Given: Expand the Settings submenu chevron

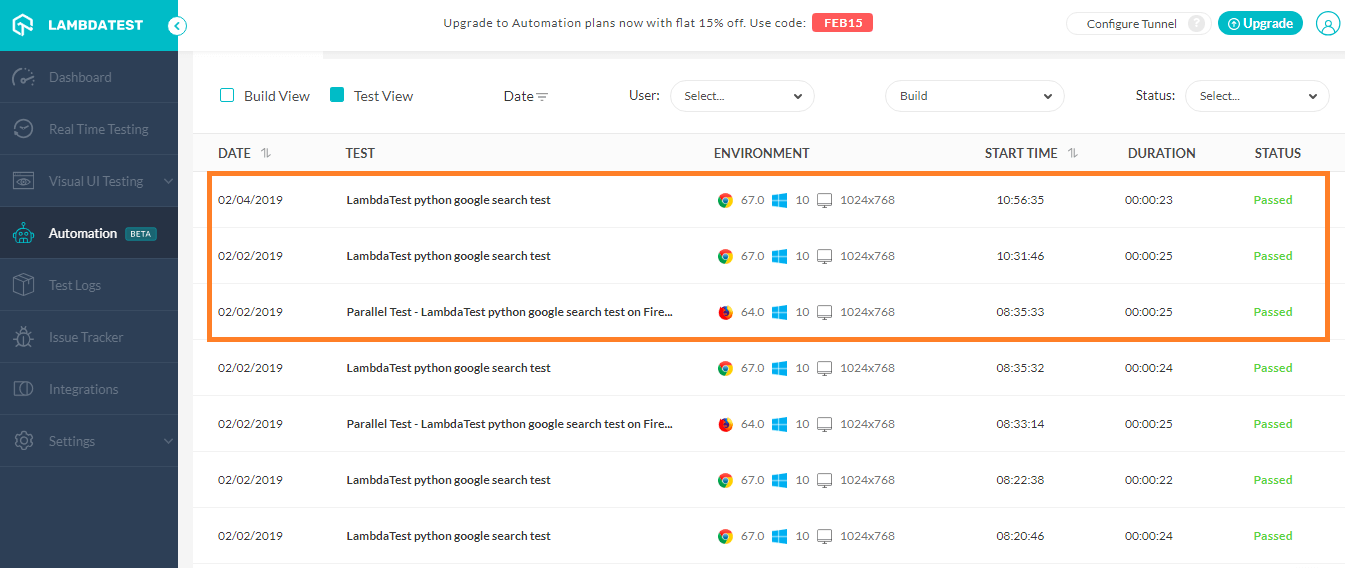Looking at the screenshot, I should click(168, 441).
